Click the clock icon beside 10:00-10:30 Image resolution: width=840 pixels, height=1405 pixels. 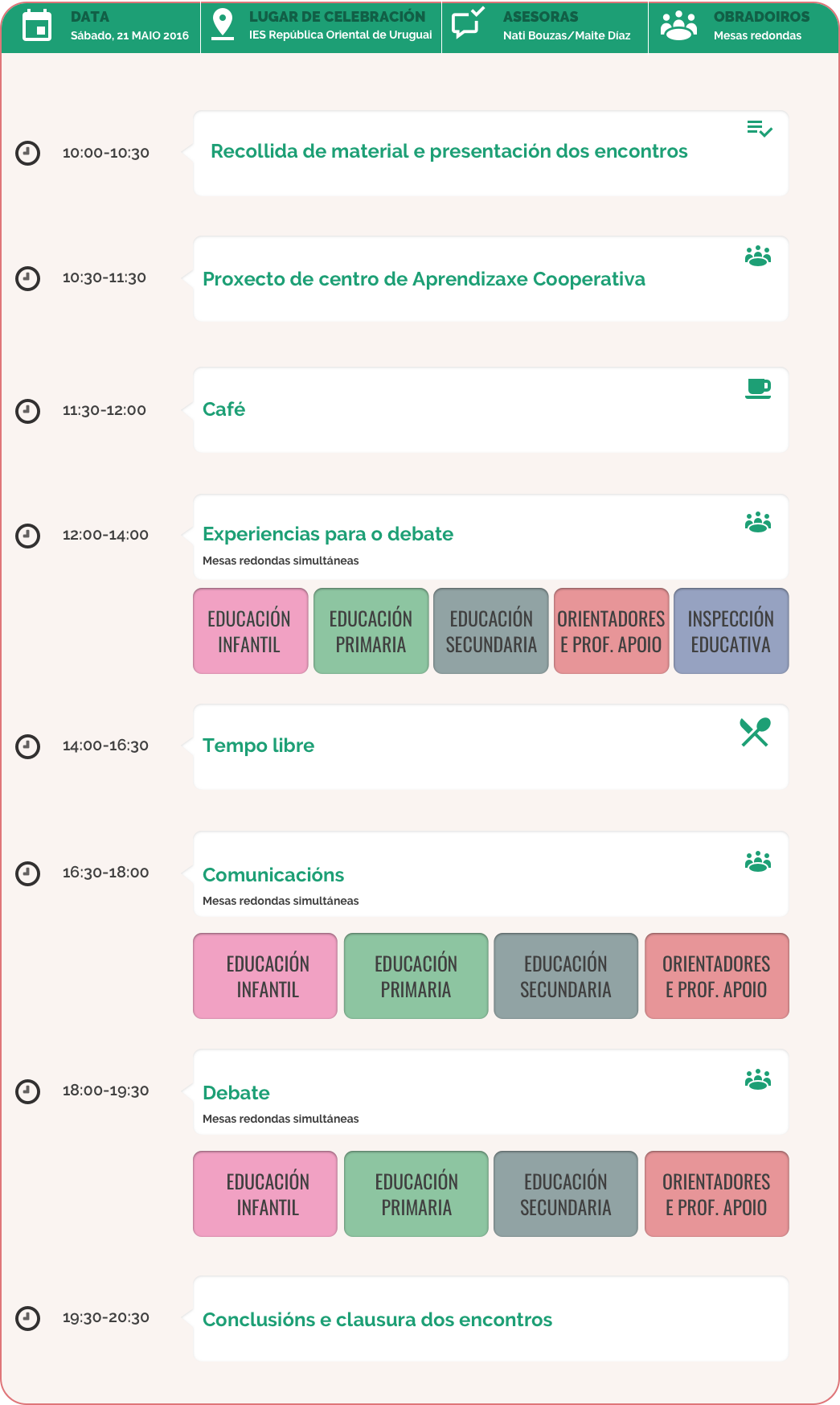coord(28,153)
